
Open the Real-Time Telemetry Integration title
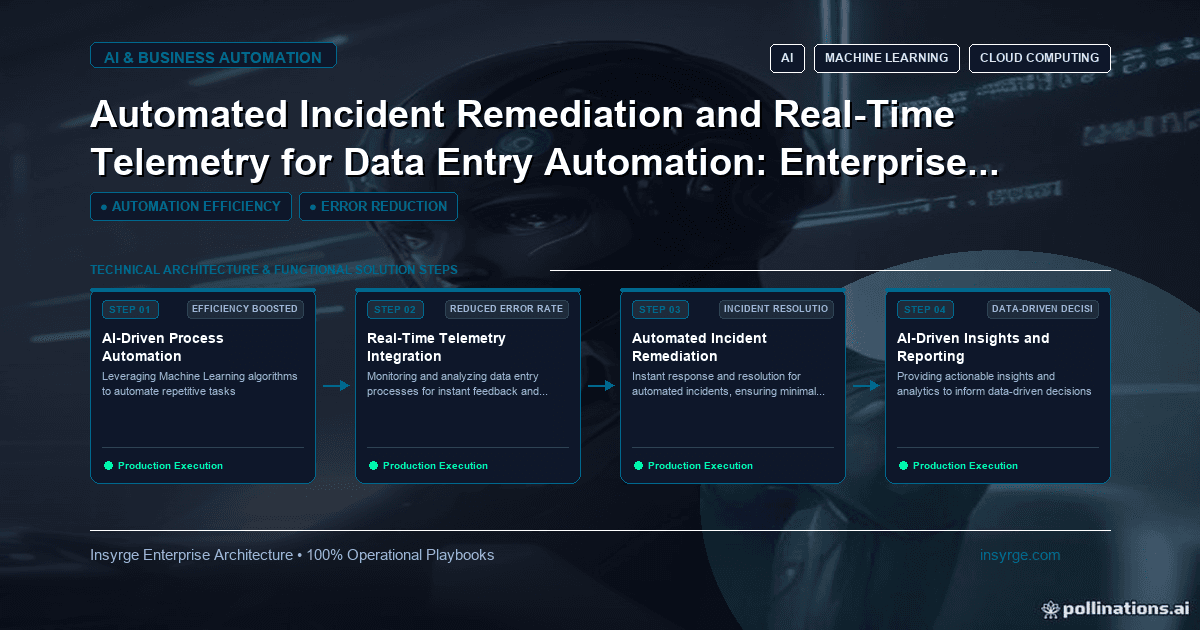pyautogui.click(x=437, y=347)
